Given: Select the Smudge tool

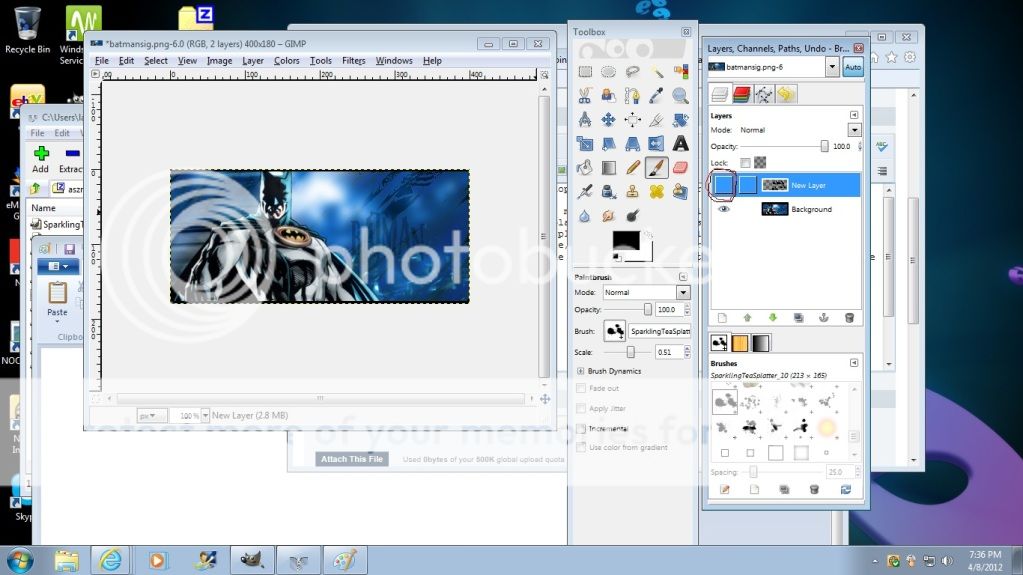Looking at the screenshot, I should pos(608,215).
